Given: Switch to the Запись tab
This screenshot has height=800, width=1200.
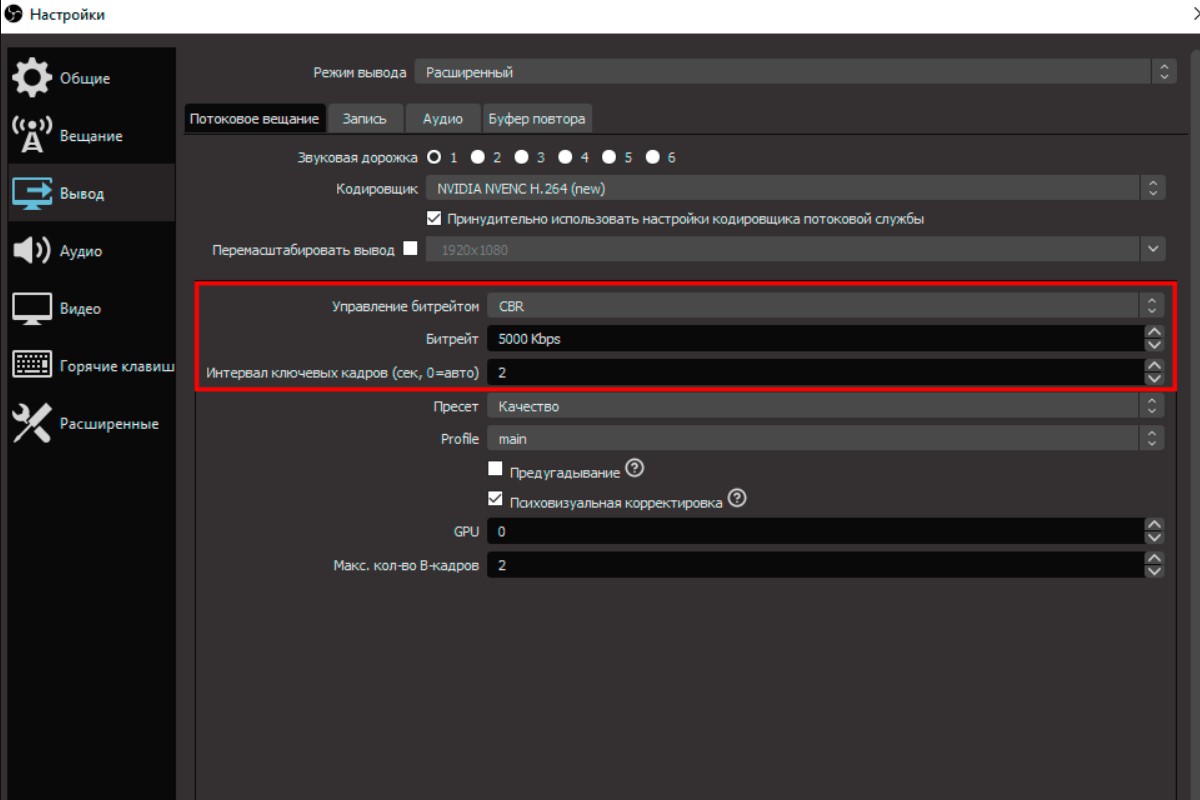Looking at the screenshot, I should point(364,118).
